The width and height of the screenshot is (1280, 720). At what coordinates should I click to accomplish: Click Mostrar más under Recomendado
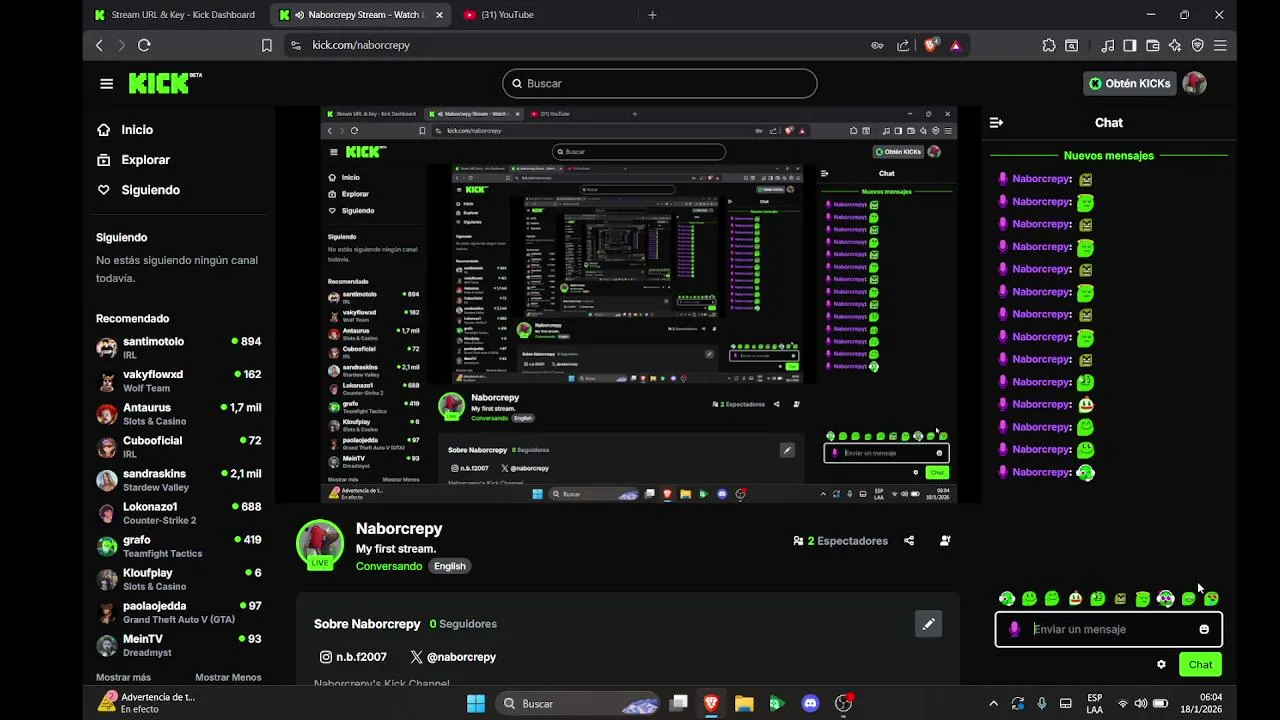(x=123, y=677)
